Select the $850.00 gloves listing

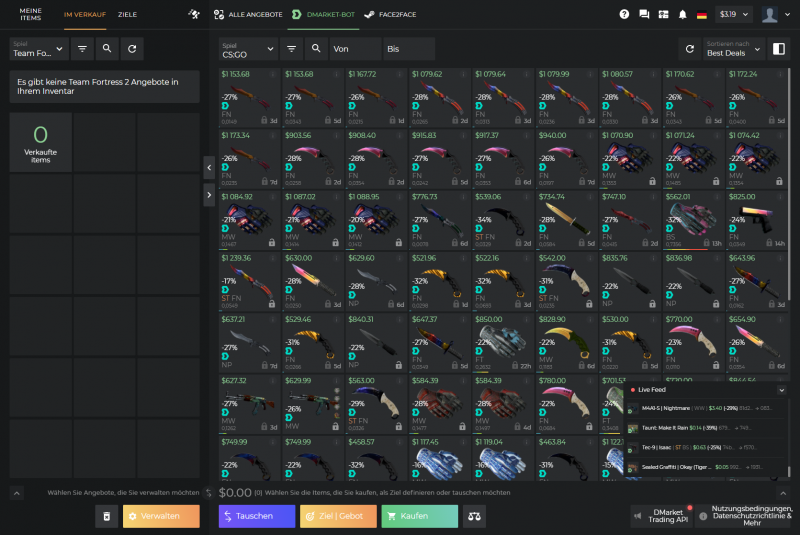click(x=503, y=343)
